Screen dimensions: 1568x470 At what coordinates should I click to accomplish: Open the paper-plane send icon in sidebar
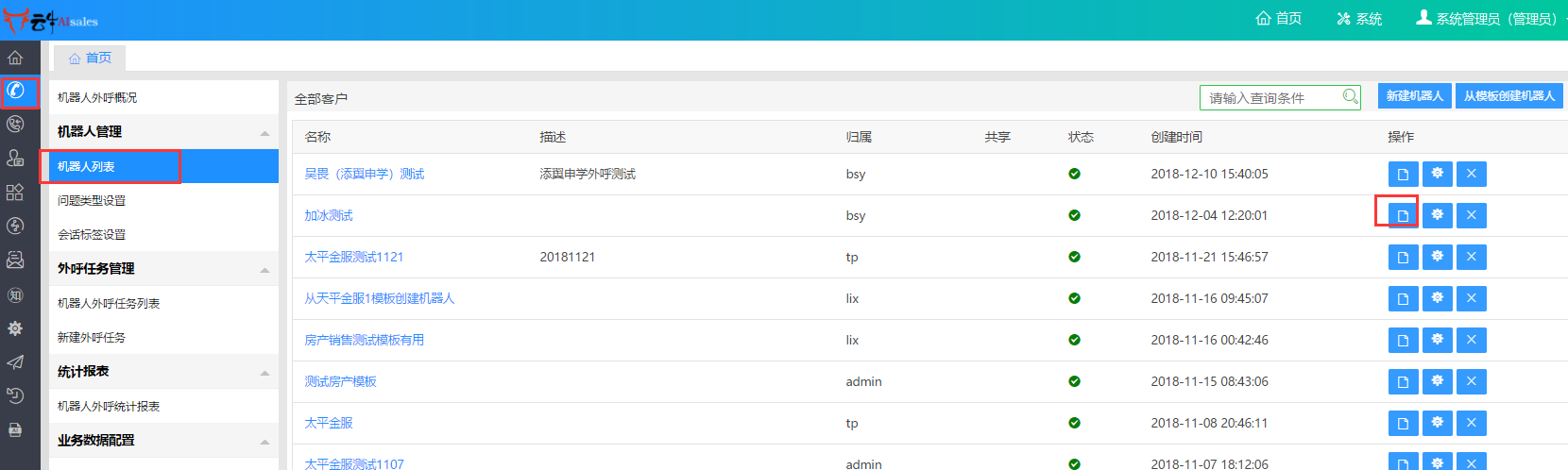click(16, 362)
